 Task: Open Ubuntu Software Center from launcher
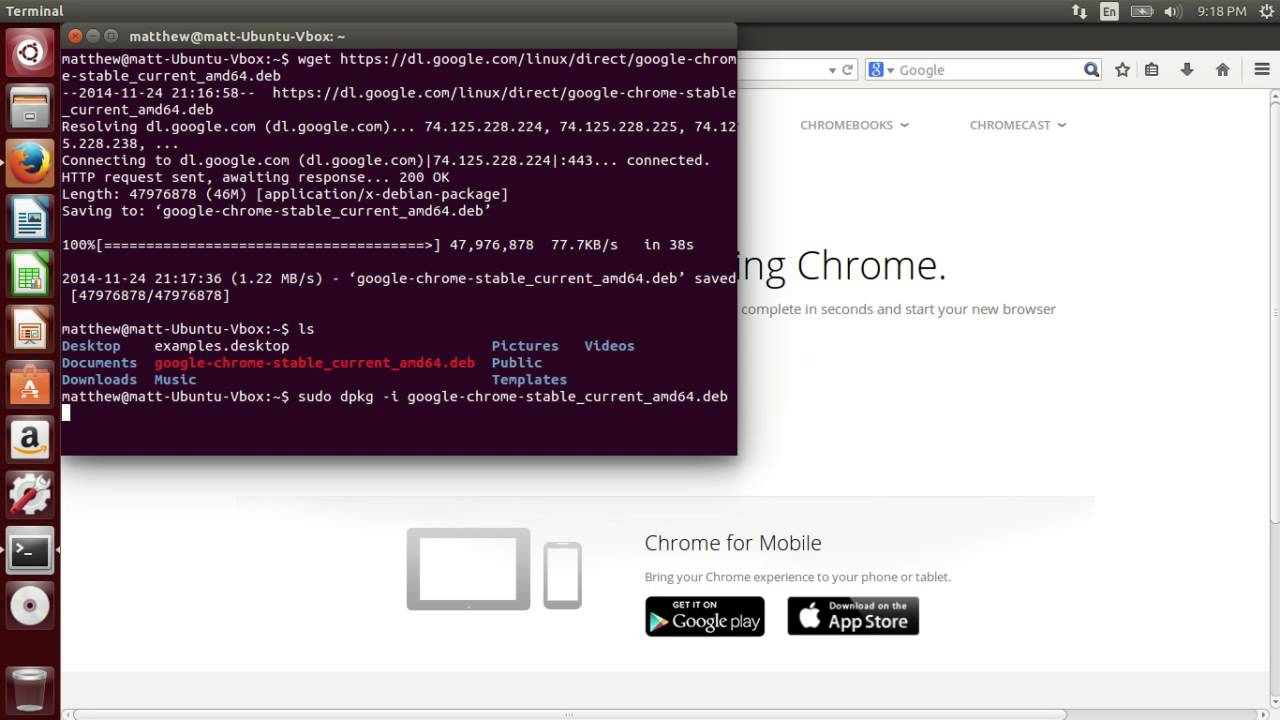tap(30, 382)
